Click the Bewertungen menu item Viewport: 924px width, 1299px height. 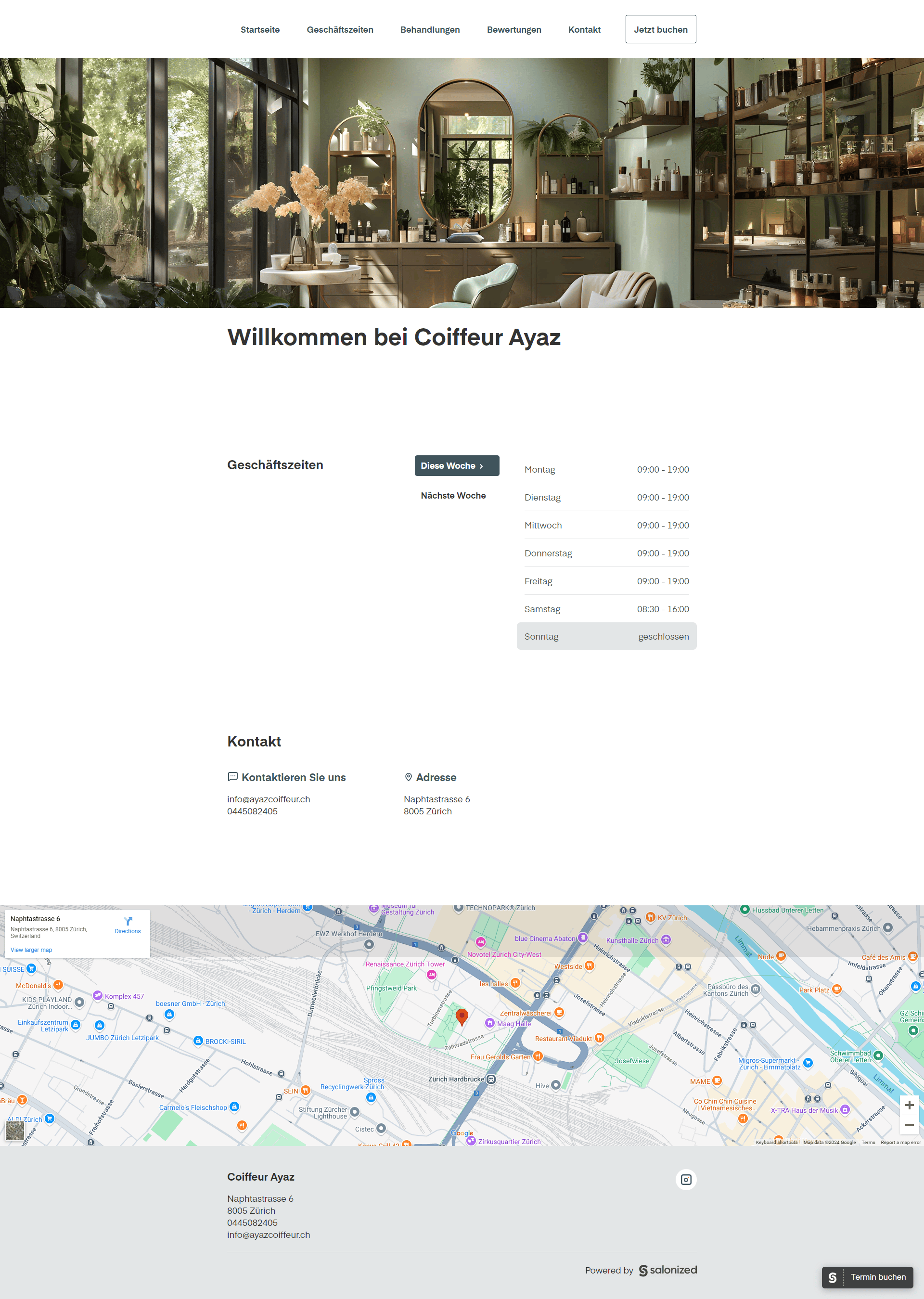[513, 29]
